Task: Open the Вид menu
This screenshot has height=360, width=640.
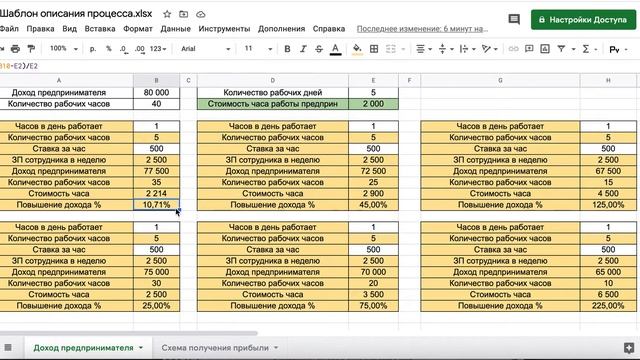Action: point(69,29)
